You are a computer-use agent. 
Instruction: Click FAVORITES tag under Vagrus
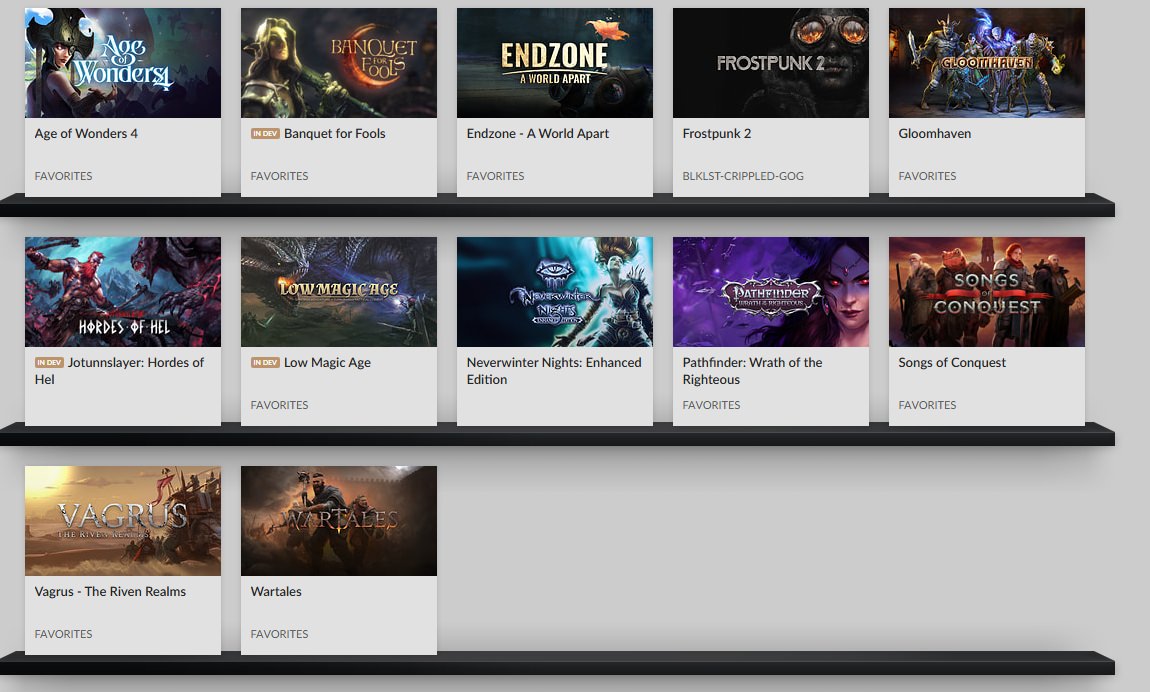63,633
